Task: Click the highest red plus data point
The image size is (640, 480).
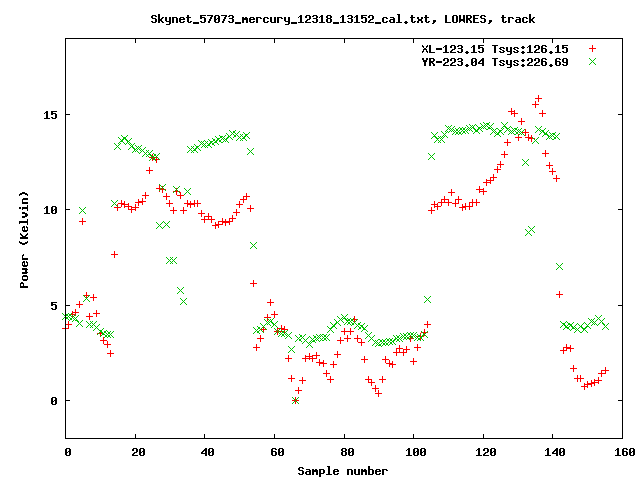Action: point(538,98)
